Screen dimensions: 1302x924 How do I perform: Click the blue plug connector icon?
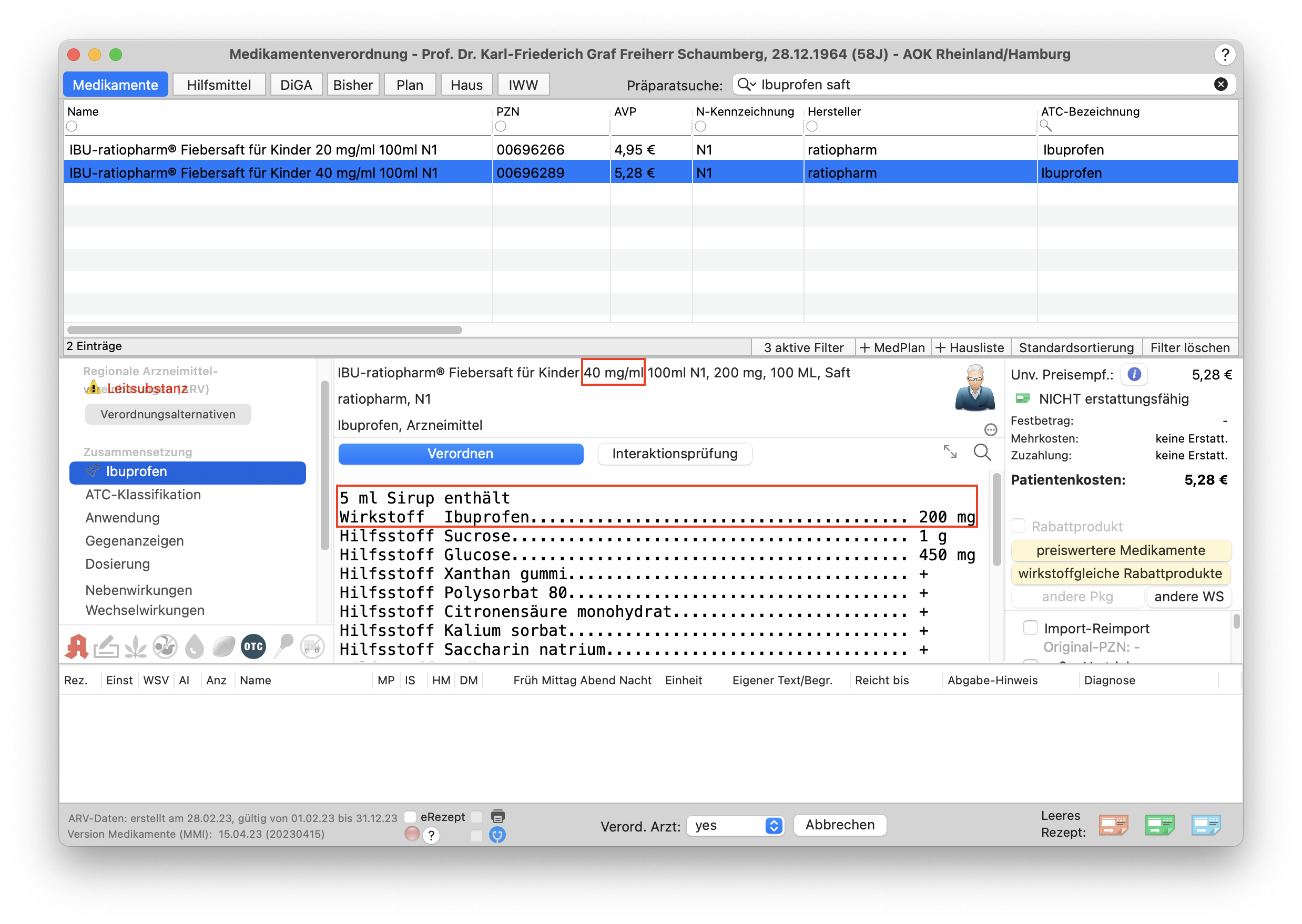tap(497, 835)
